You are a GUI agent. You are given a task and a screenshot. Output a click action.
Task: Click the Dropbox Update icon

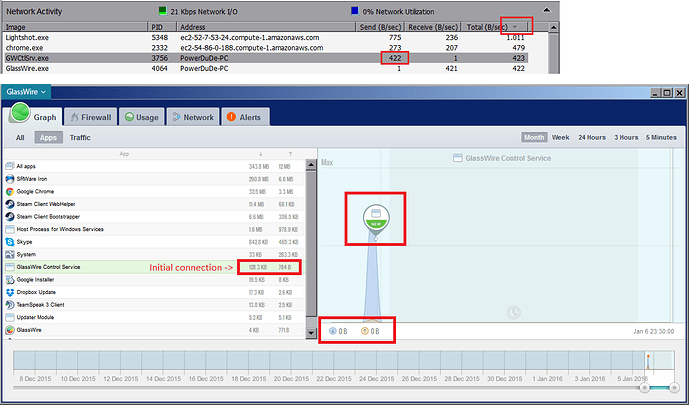9,292
